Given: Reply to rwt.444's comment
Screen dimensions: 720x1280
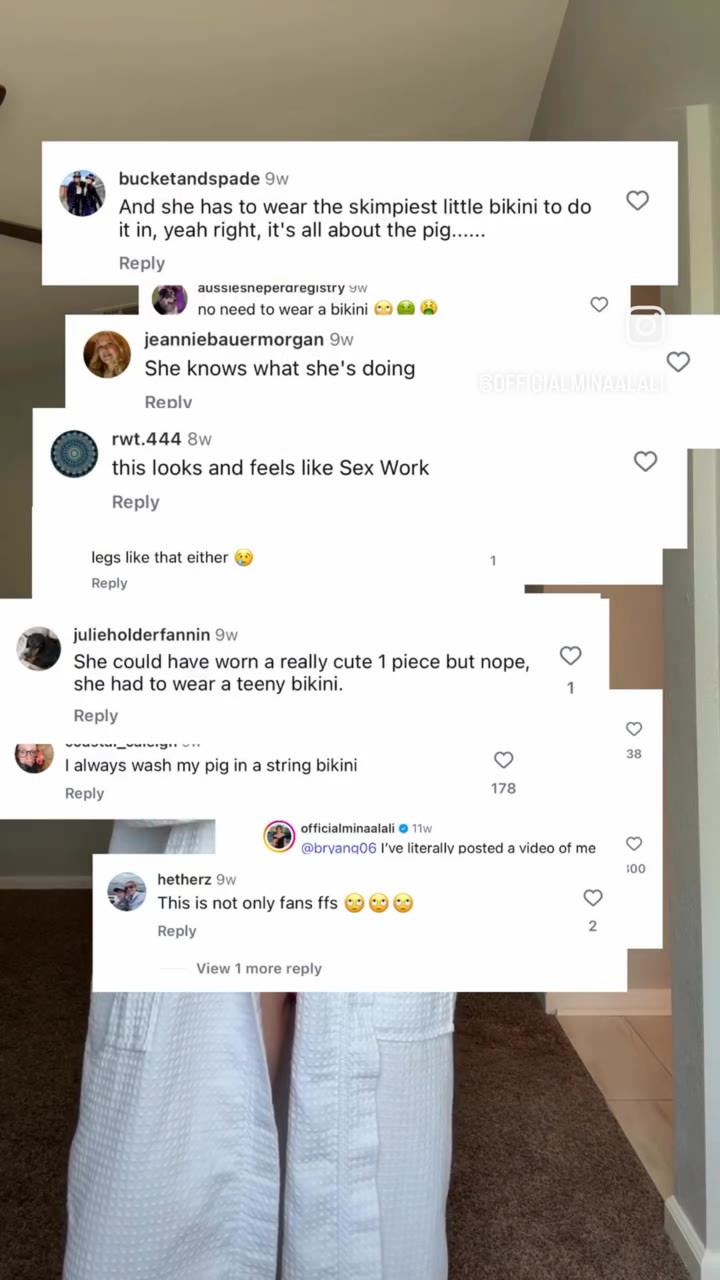Looking at the screenshot, I should (135, 502).
